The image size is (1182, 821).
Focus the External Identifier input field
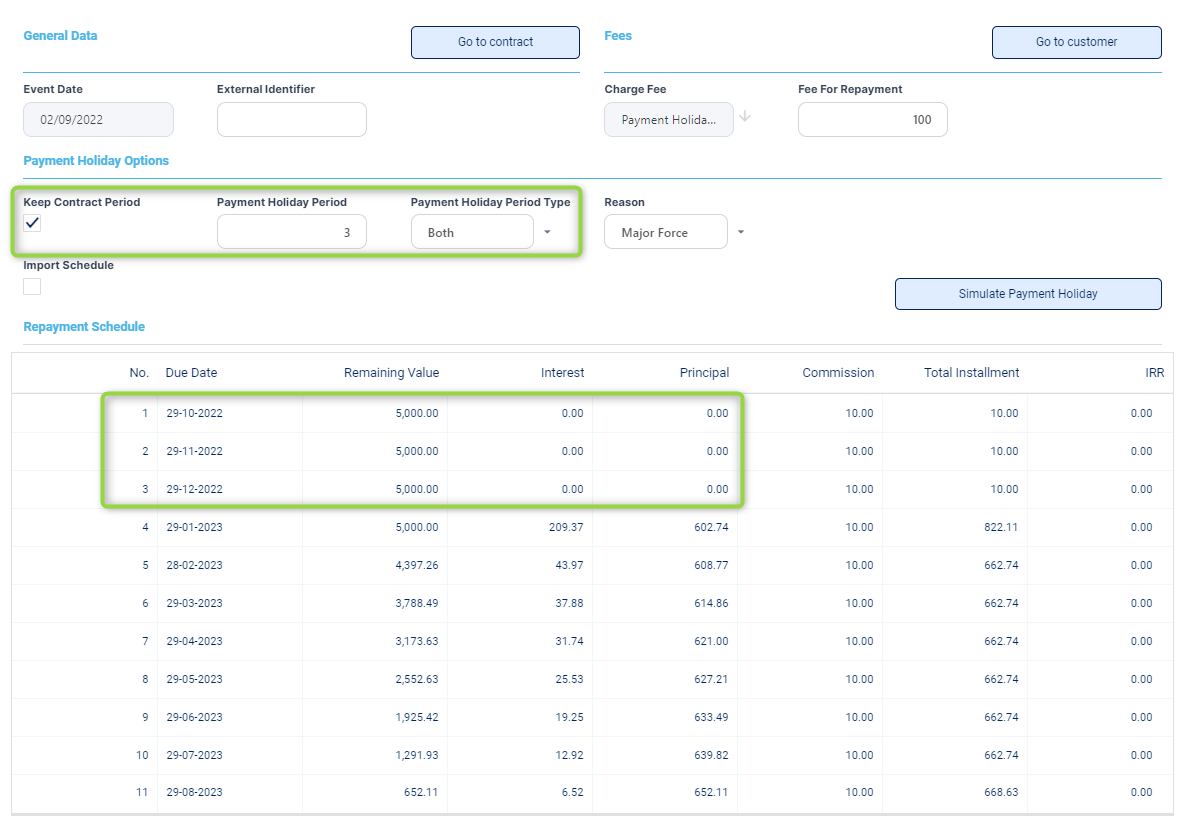291,120
